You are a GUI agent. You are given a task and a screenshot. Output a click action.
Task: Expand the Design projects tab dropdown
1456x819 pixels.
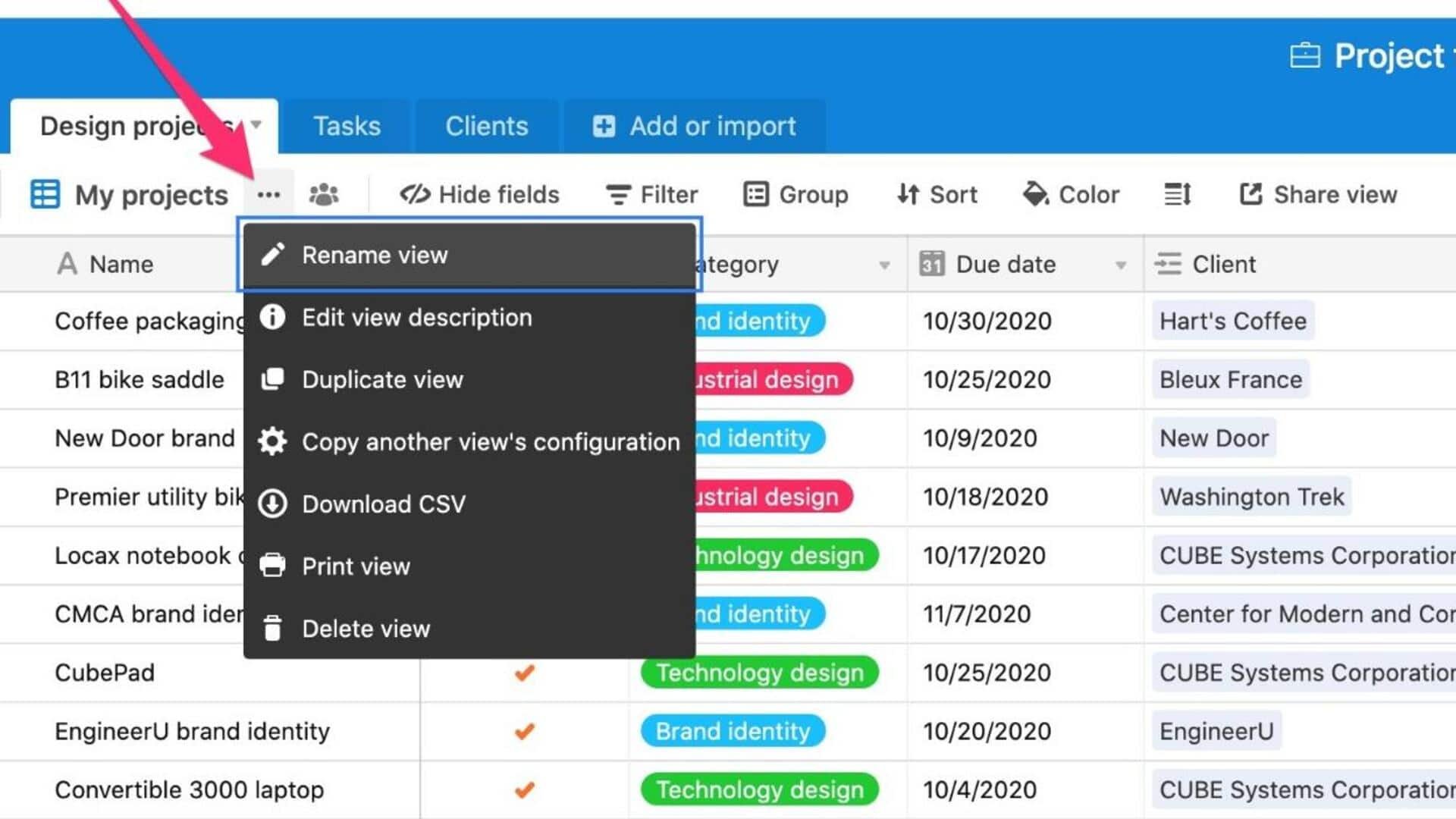click(255, 125)
